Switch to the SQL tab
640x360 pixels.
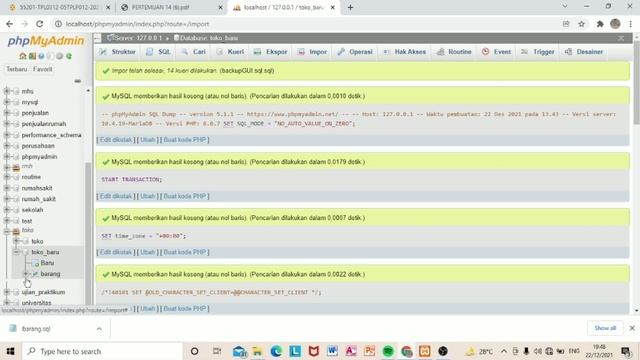click(159, 52)
